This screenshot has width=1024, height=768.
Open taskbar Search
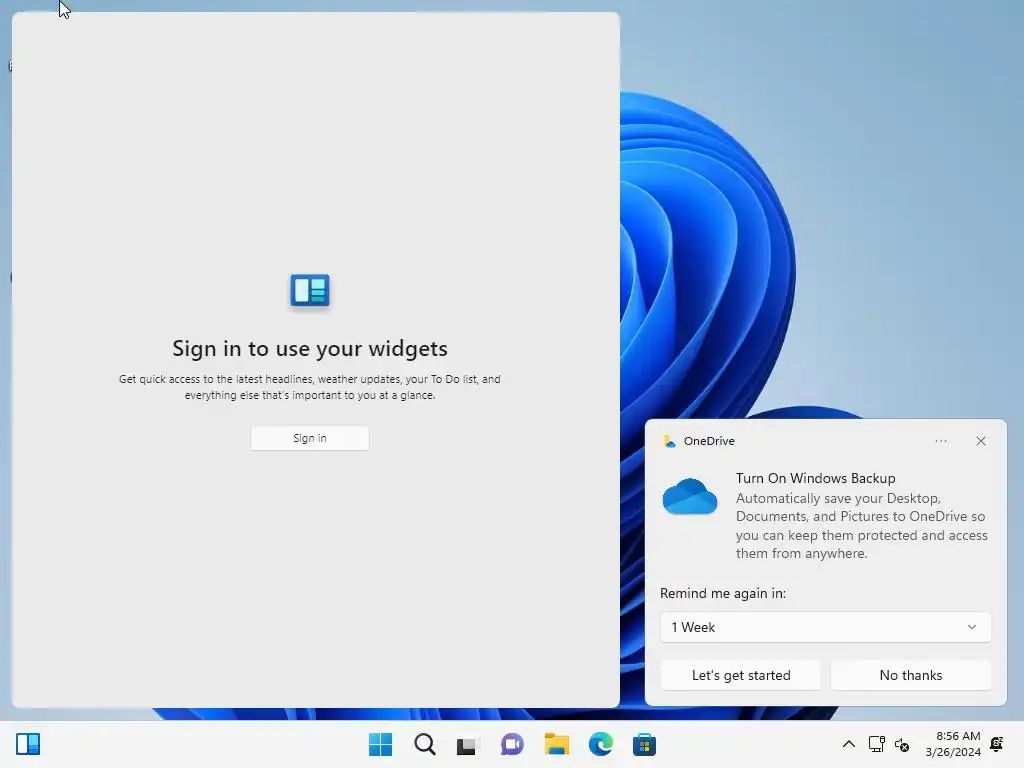coord(424,744)
